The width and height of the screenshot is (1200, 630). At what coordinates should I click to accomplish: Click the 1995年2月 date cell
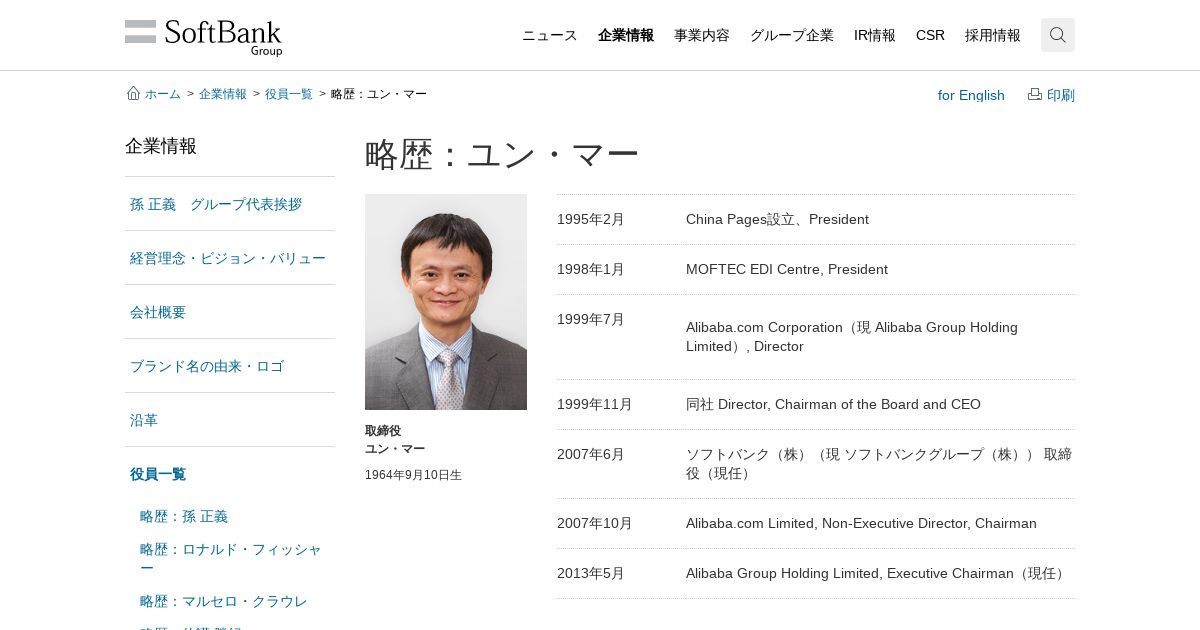[591, 219]
